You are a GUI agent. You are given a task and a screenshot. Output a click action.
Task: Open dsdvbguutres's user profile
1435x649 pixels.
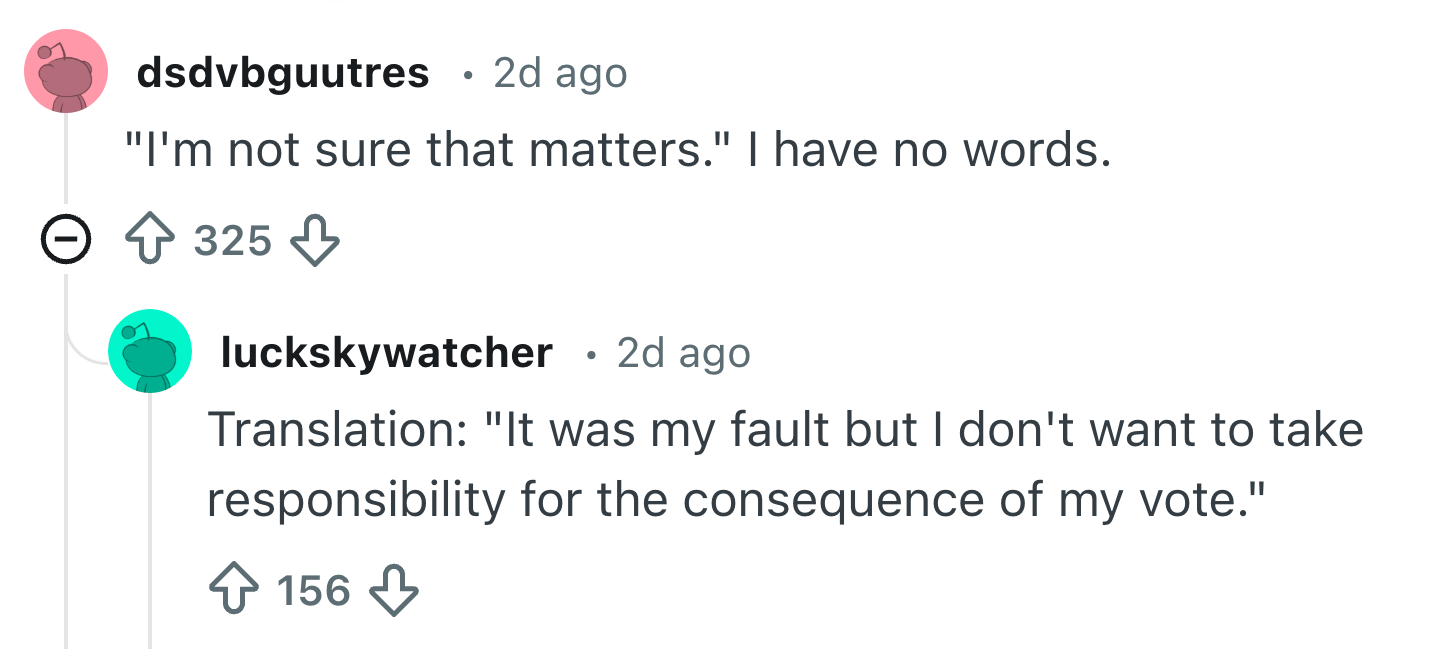click(x=283, y=72)
